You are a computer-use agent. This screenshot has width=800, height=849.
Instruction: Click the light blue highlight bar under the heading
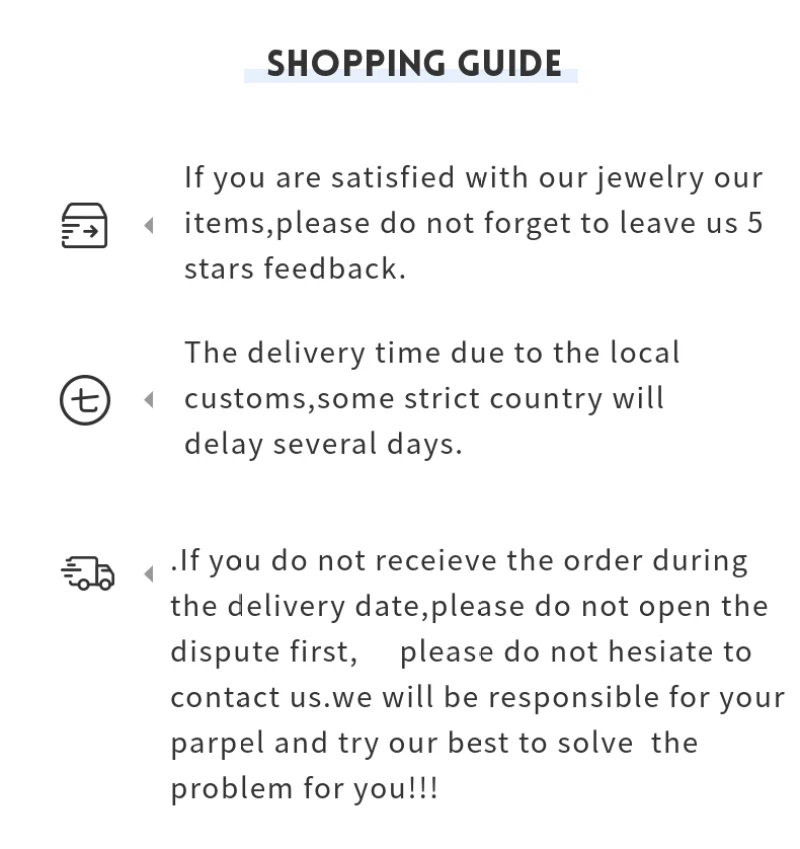click(x=411, y=76)
